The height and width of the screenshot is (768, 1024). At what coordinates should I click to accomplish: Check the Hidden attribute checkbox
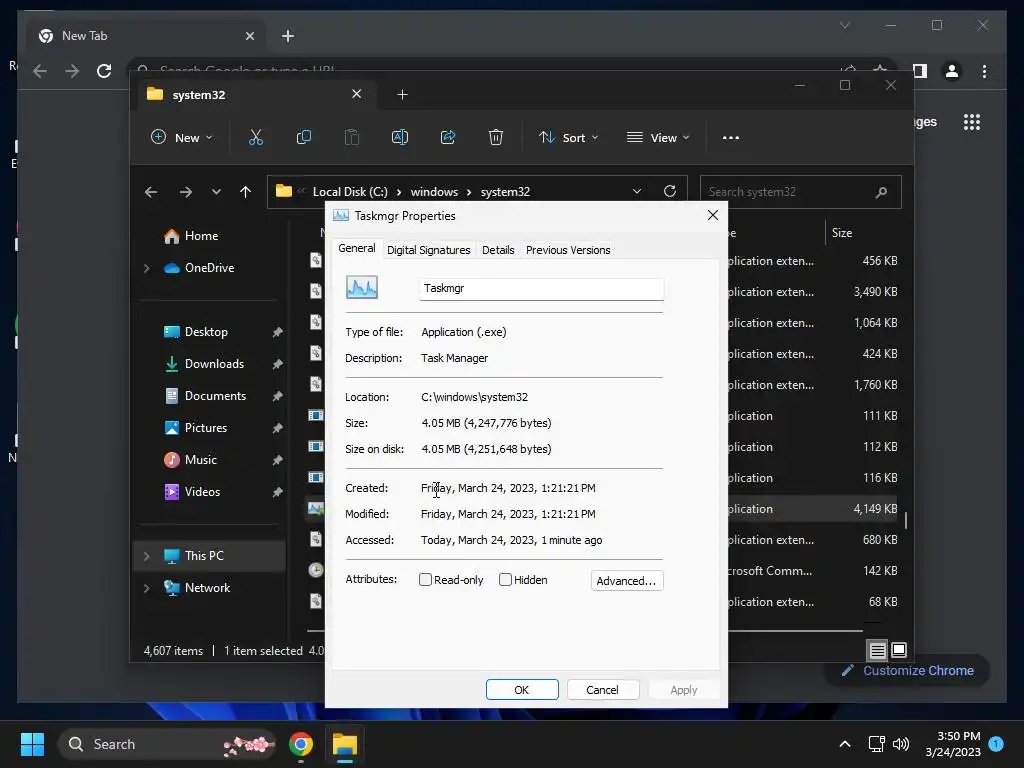[x=506, y=580]
